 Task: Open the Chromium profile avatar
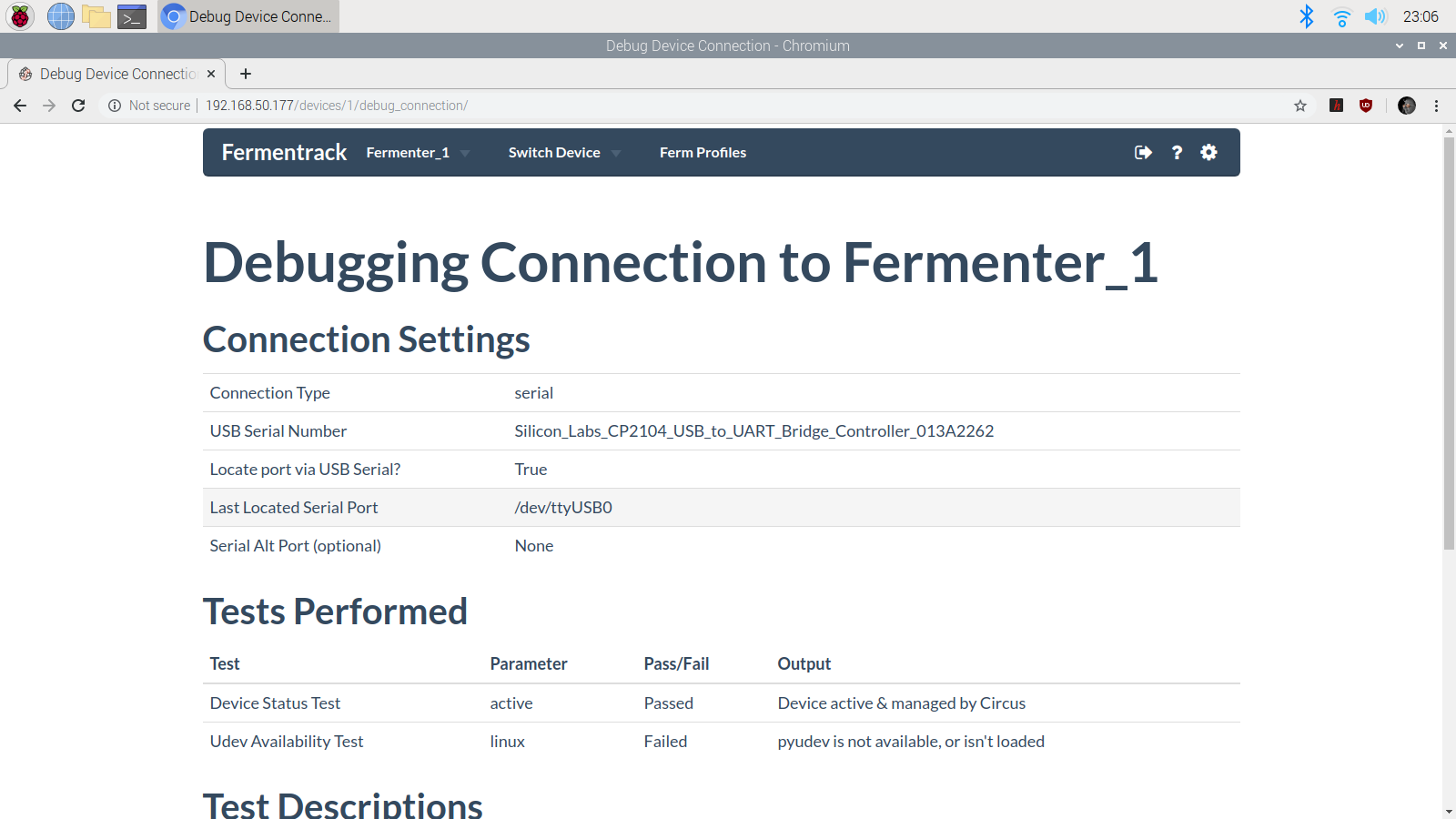point(1407,106)
